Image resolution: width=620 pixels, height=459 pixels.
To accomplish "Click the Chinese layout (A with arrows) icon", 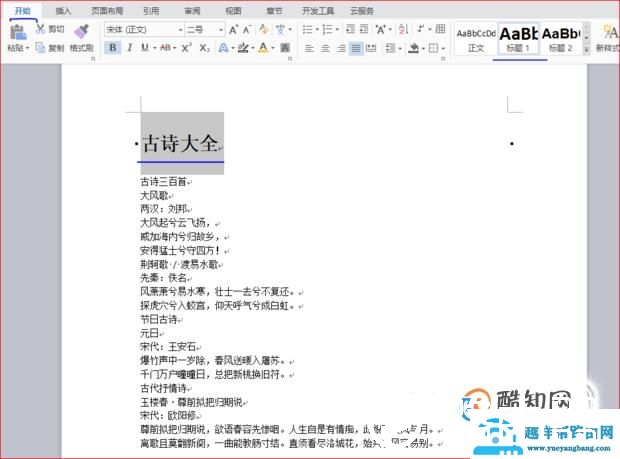I will 381,30.
